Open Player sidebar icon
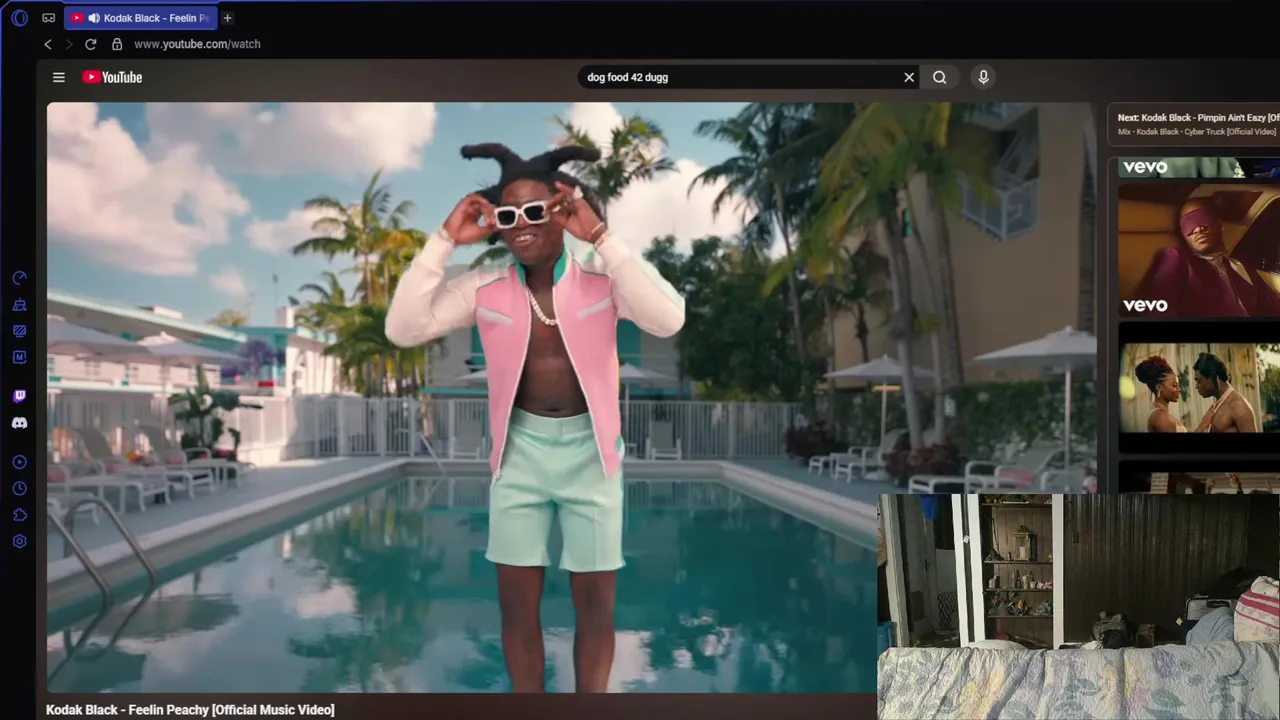Screen dimensions: 1280x720 (x=19, y=462)
